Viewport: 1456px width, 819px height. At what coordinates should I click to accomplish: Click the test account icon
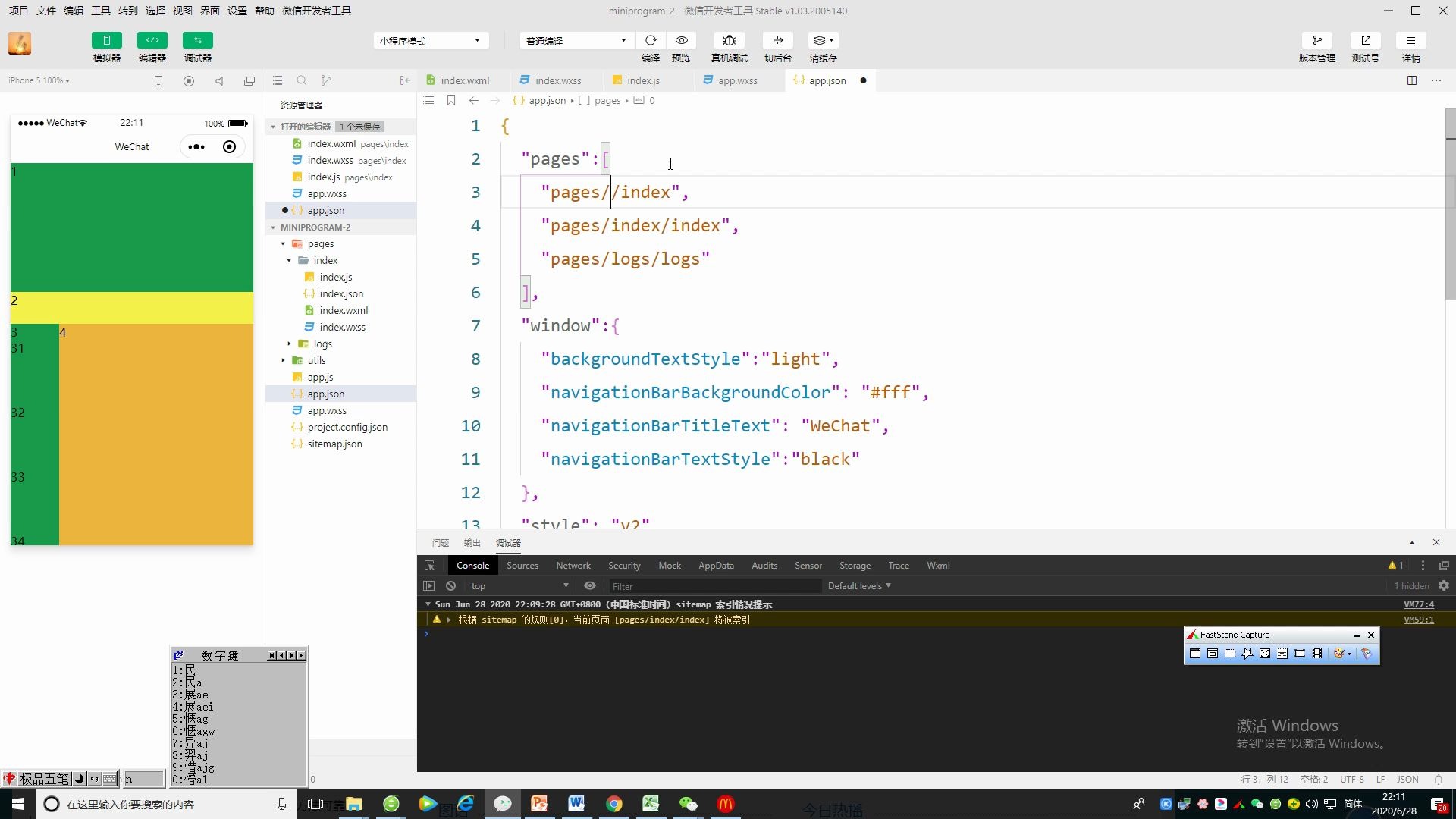(x=1365, y=40)
